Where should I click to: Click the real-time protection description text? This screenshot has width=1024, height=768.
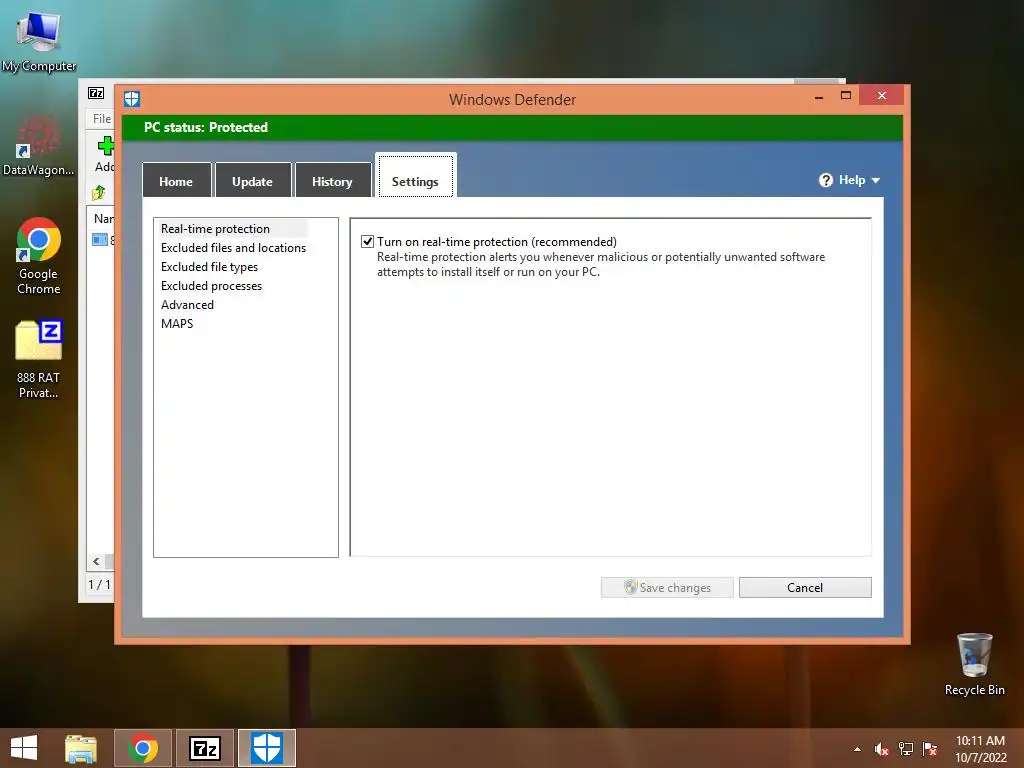click(601, 264)
